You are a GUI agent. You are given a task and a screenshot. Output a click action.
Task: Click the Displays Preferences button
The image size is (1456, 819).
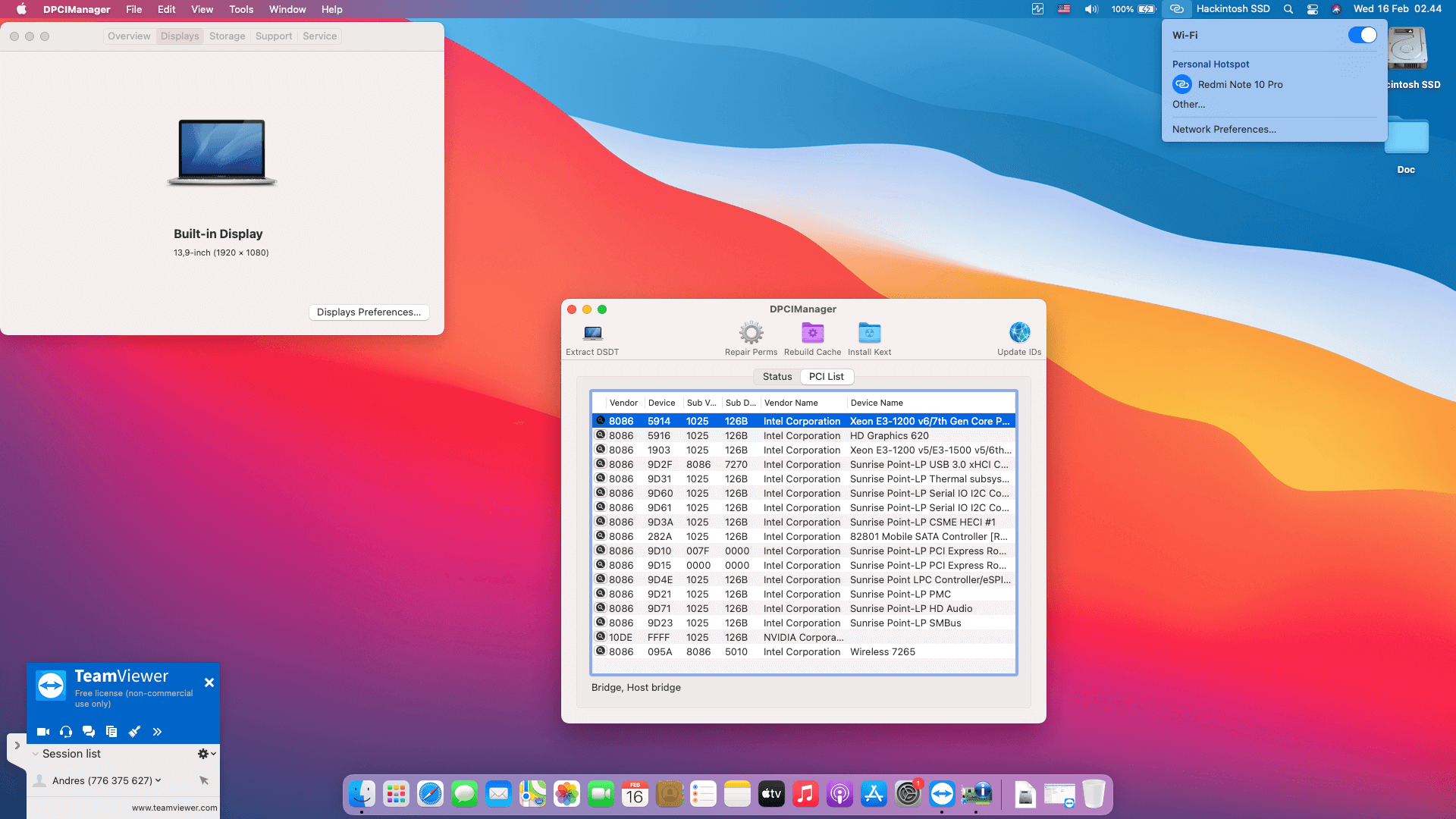pos(369,312)
